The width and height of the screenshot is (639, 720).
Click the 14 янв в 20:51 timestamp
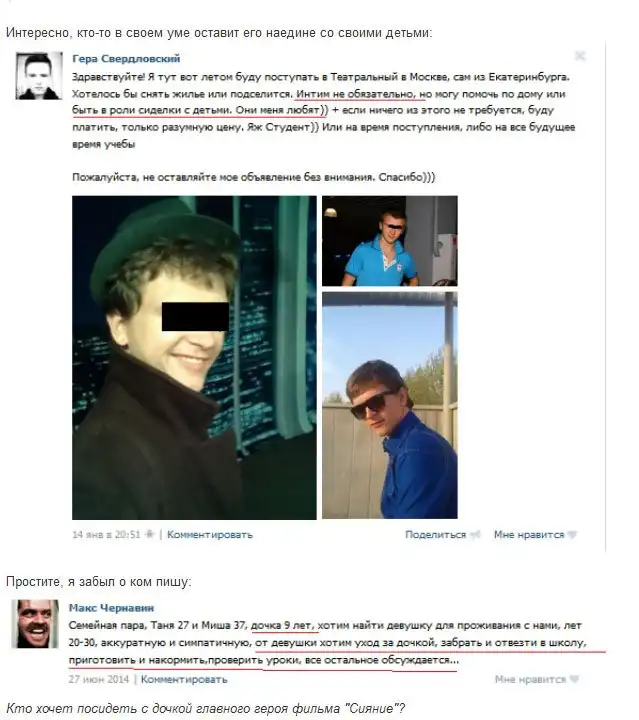coord(106,534)
